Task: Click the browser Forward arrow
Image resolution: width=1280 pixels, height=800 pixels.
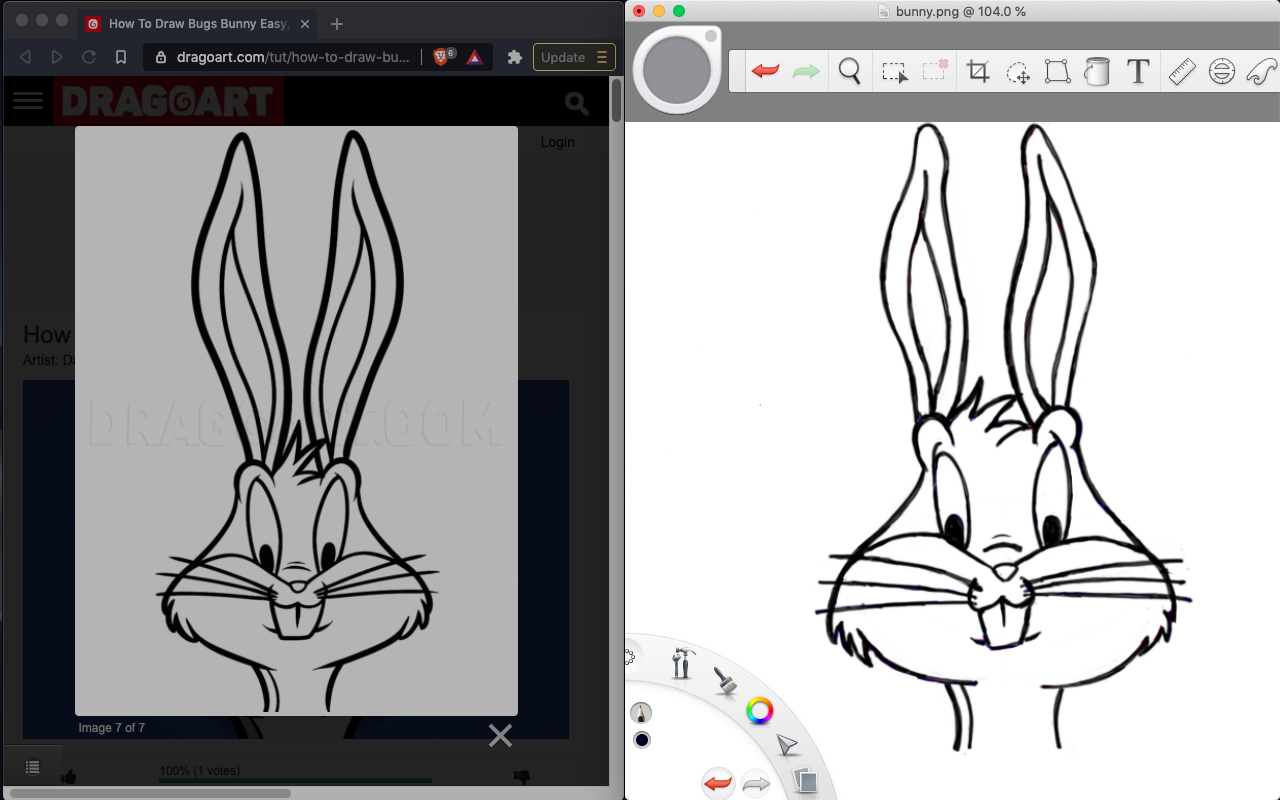Action: [57, 57]
